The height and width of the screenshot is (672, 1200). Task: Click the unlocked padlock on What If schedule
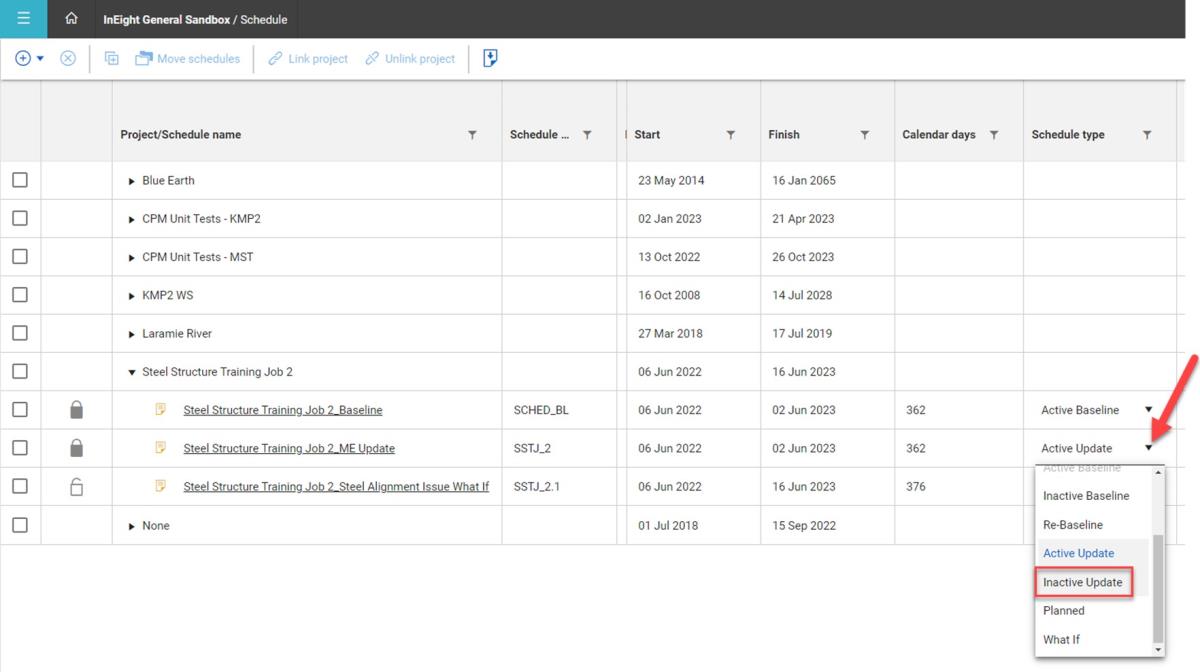tap(76, 487)
